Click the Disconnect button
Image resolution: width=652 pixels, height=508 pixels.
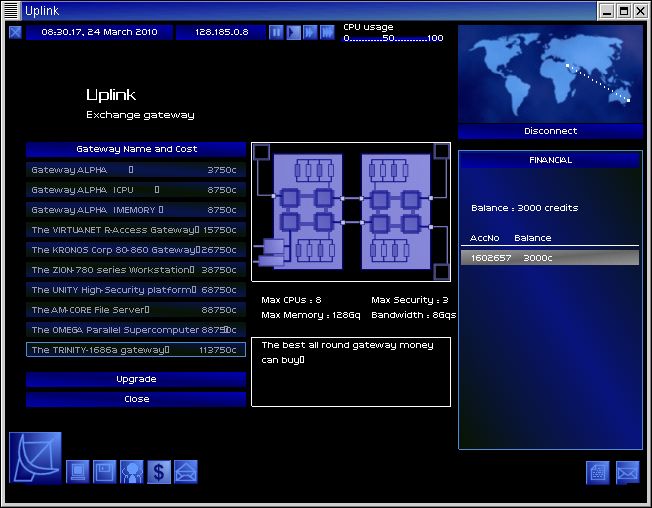[550, 131]
